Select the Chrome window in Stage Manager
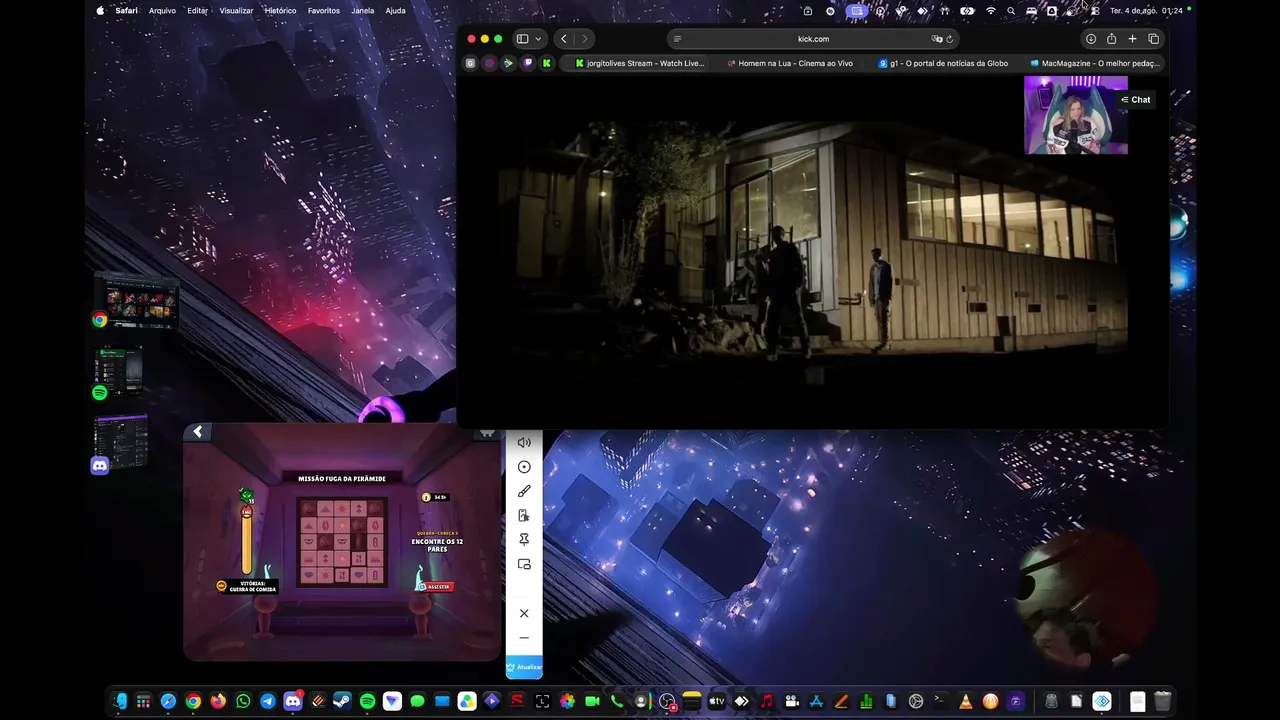The image size is (1280, 720). click(137, 301)
